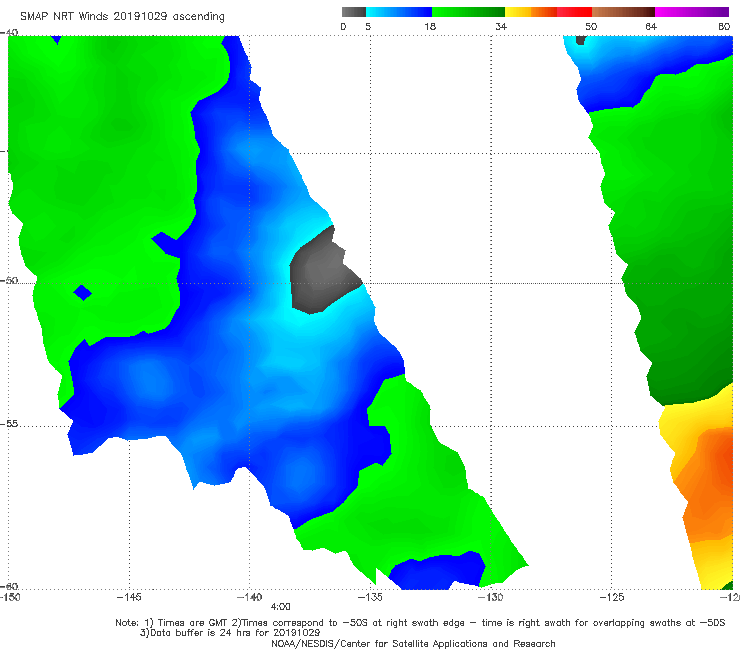
Task: Click the red segment of the color scale
Action: pos(574,12)
